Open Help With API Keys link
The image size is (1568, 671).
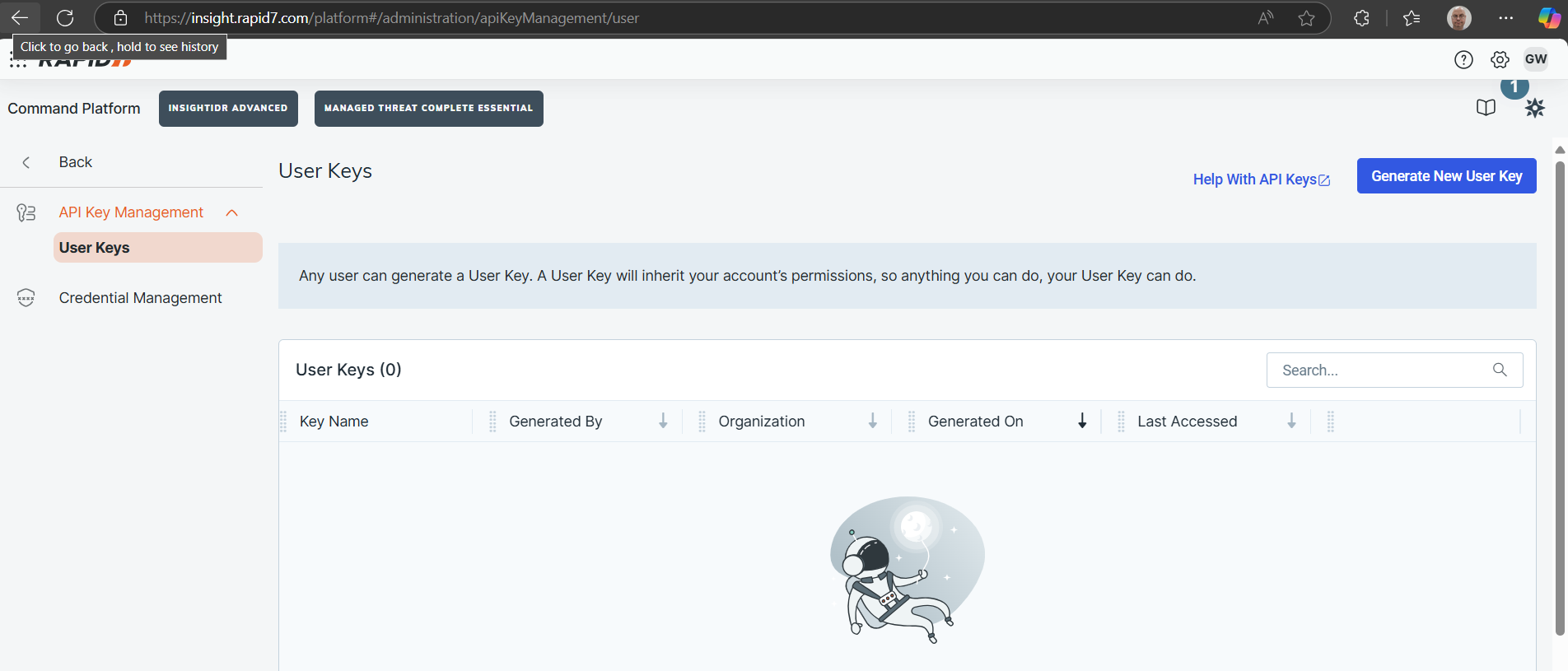tap(1262, 179)
